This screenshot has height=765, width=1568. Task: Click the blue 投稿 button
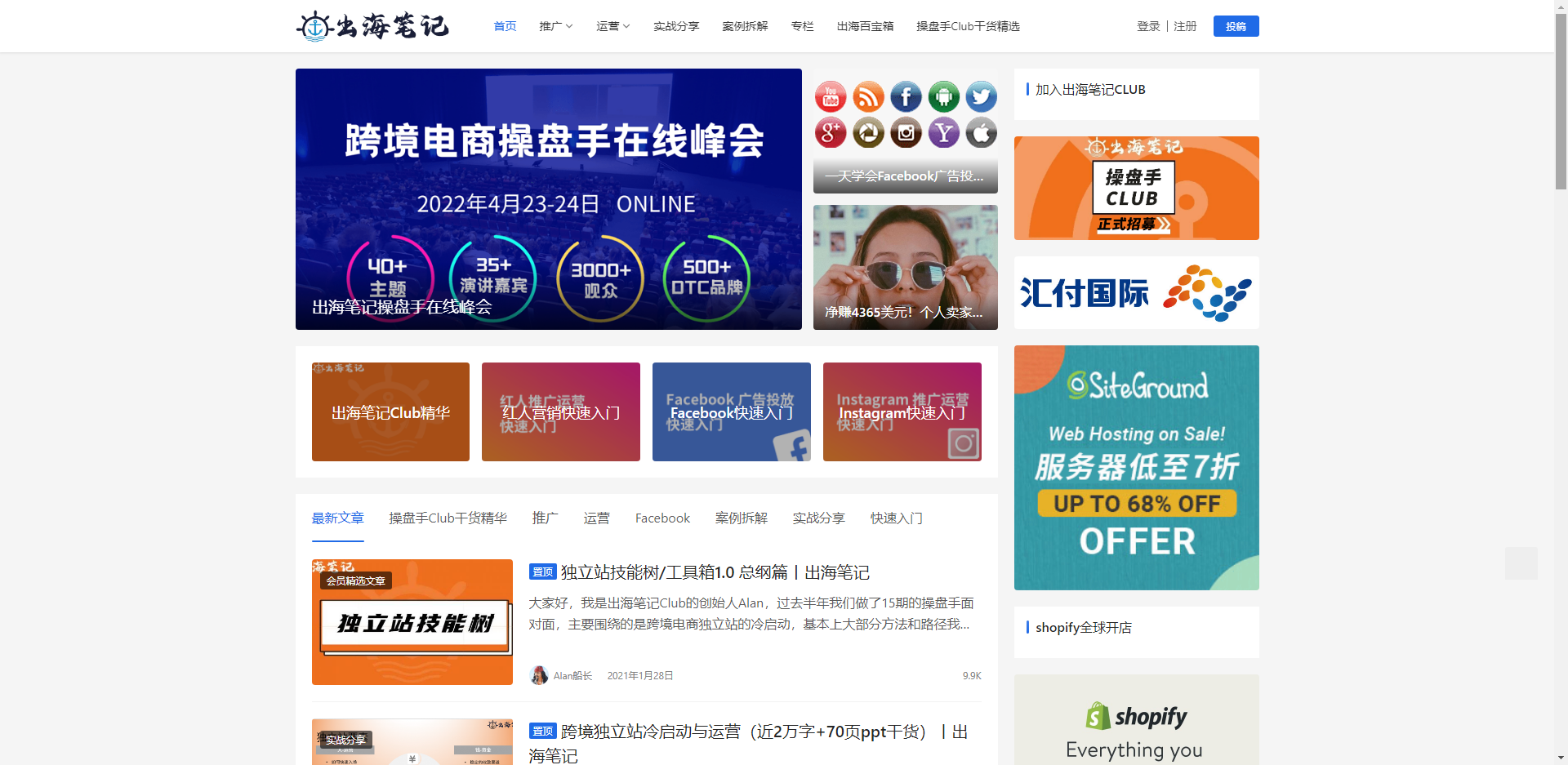1236,26
